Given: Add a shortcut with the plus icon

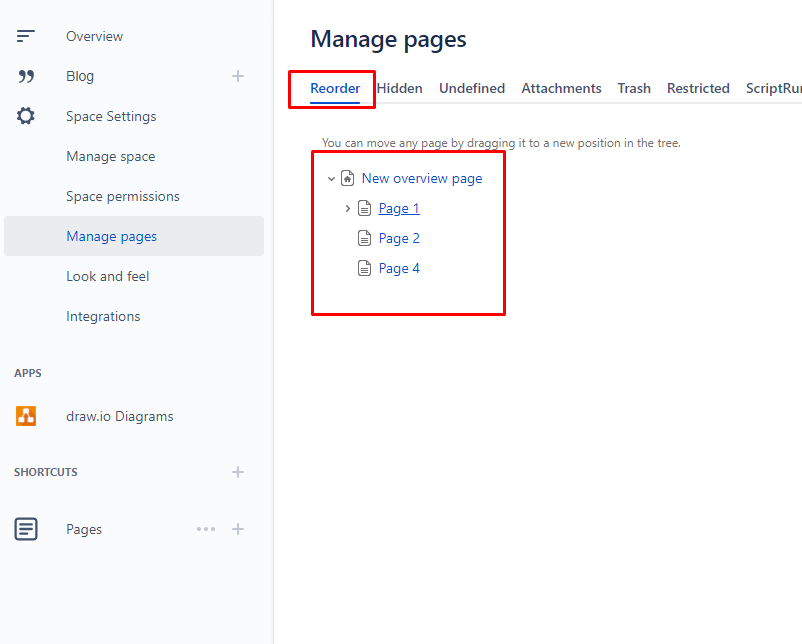Looking at the screenshot, I should click(x=238, y=472).
